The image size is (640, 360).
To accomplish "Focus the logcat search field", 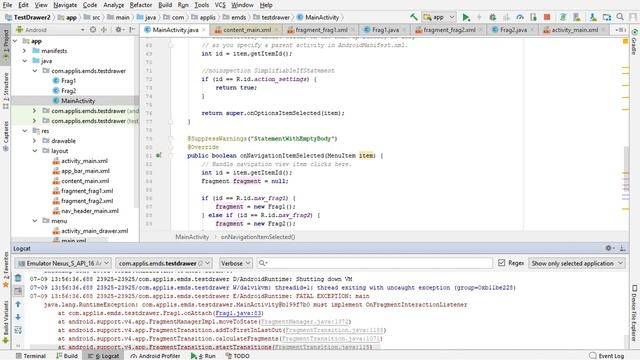I will pyautogui.click(x=375, y=263).
